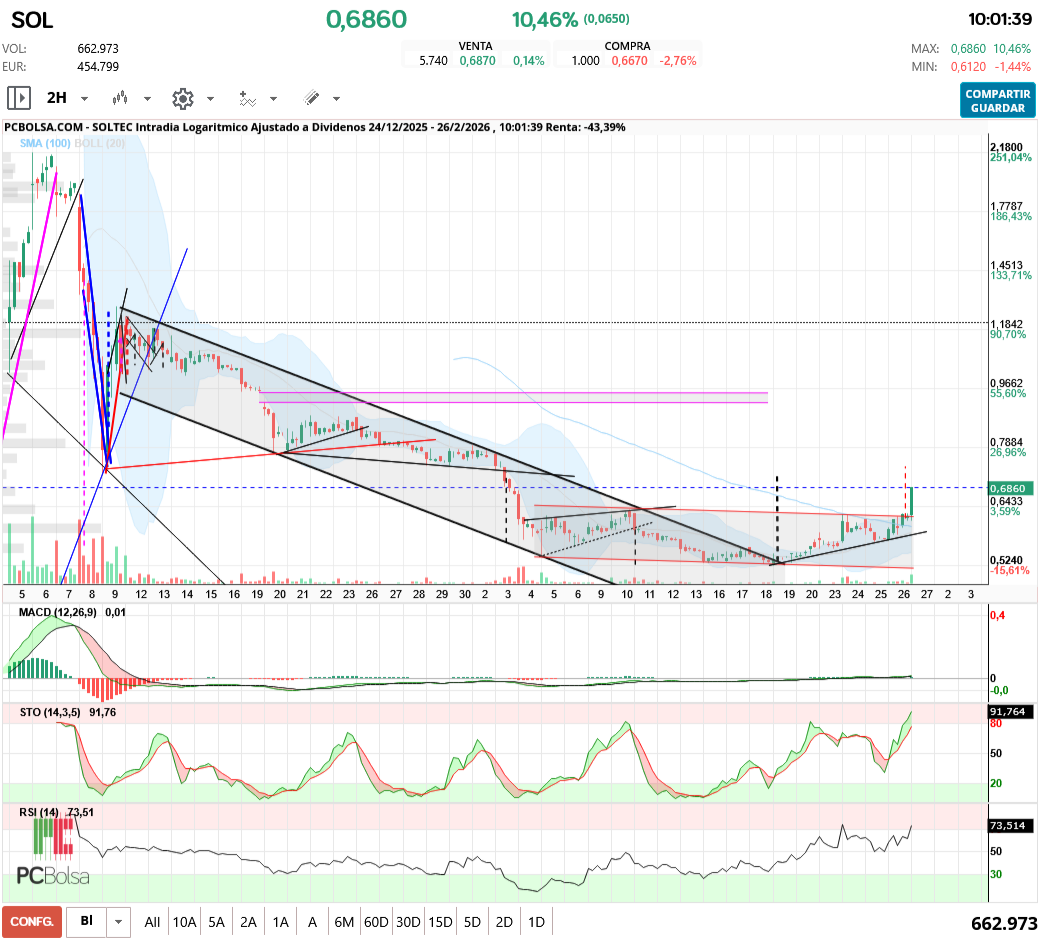Select the 6M time range
The width and height of the screenshot is (1051, 943).
pyautogui.click(x=344, y=921)
